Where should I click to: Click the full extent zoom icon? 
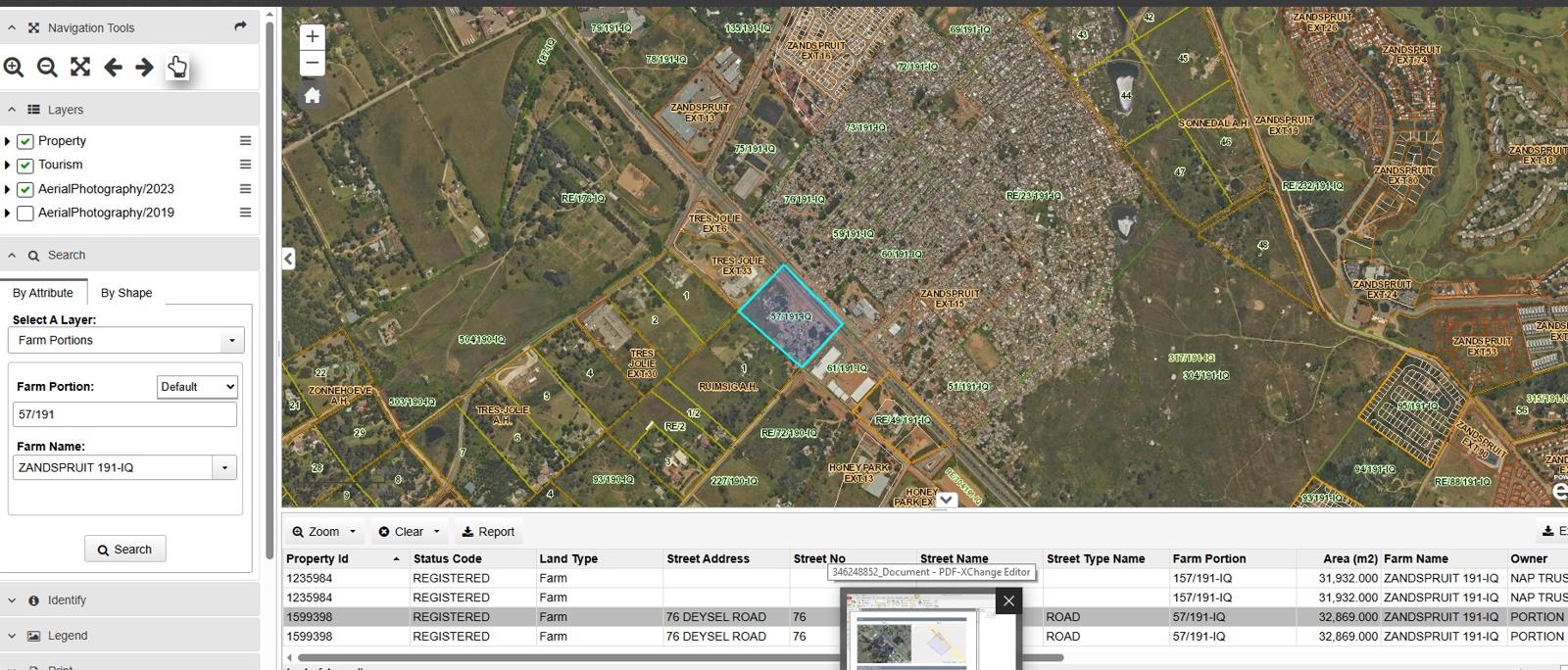80,67
